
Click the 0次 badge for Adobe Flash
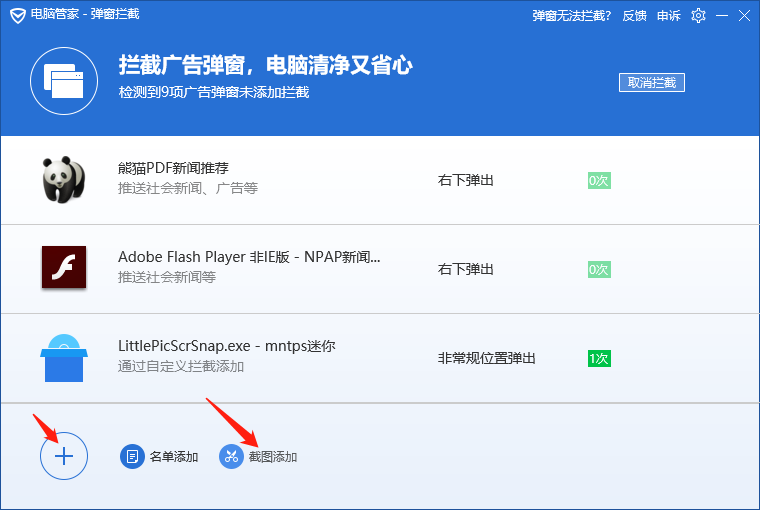tap(599, 270)
